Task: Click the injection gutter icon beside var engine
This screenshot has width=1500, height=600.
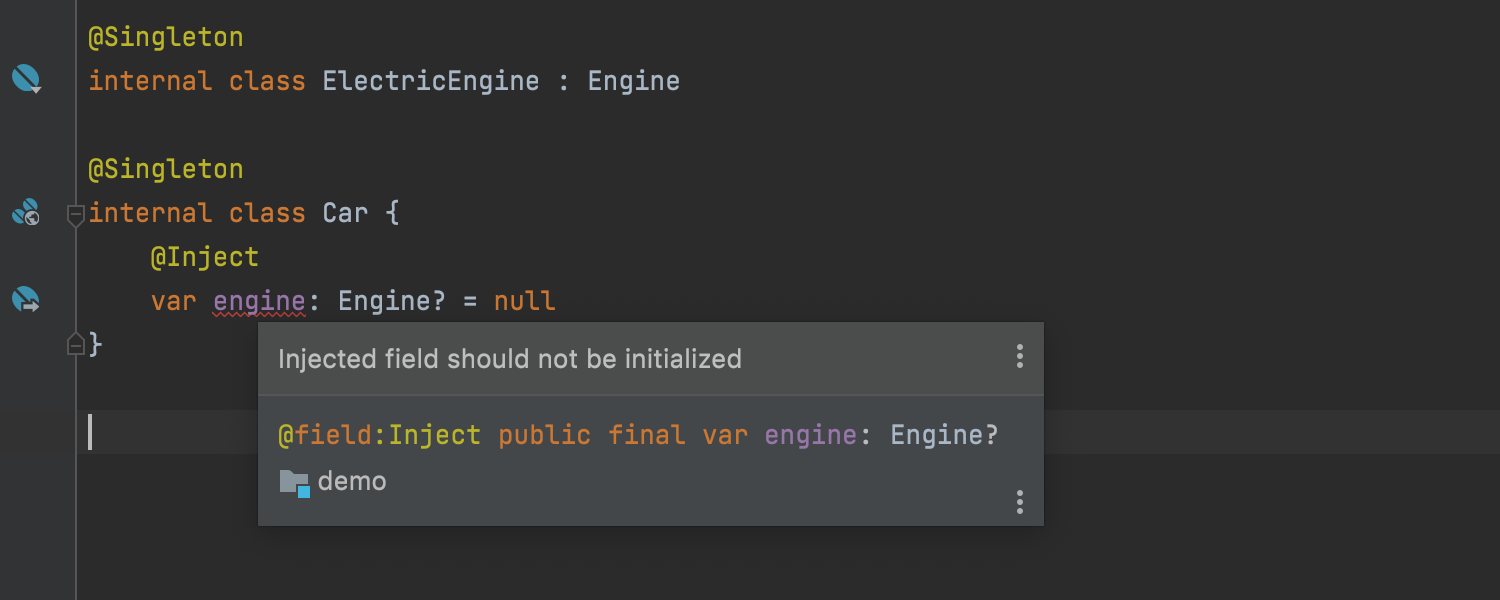Action: [26, 298]
